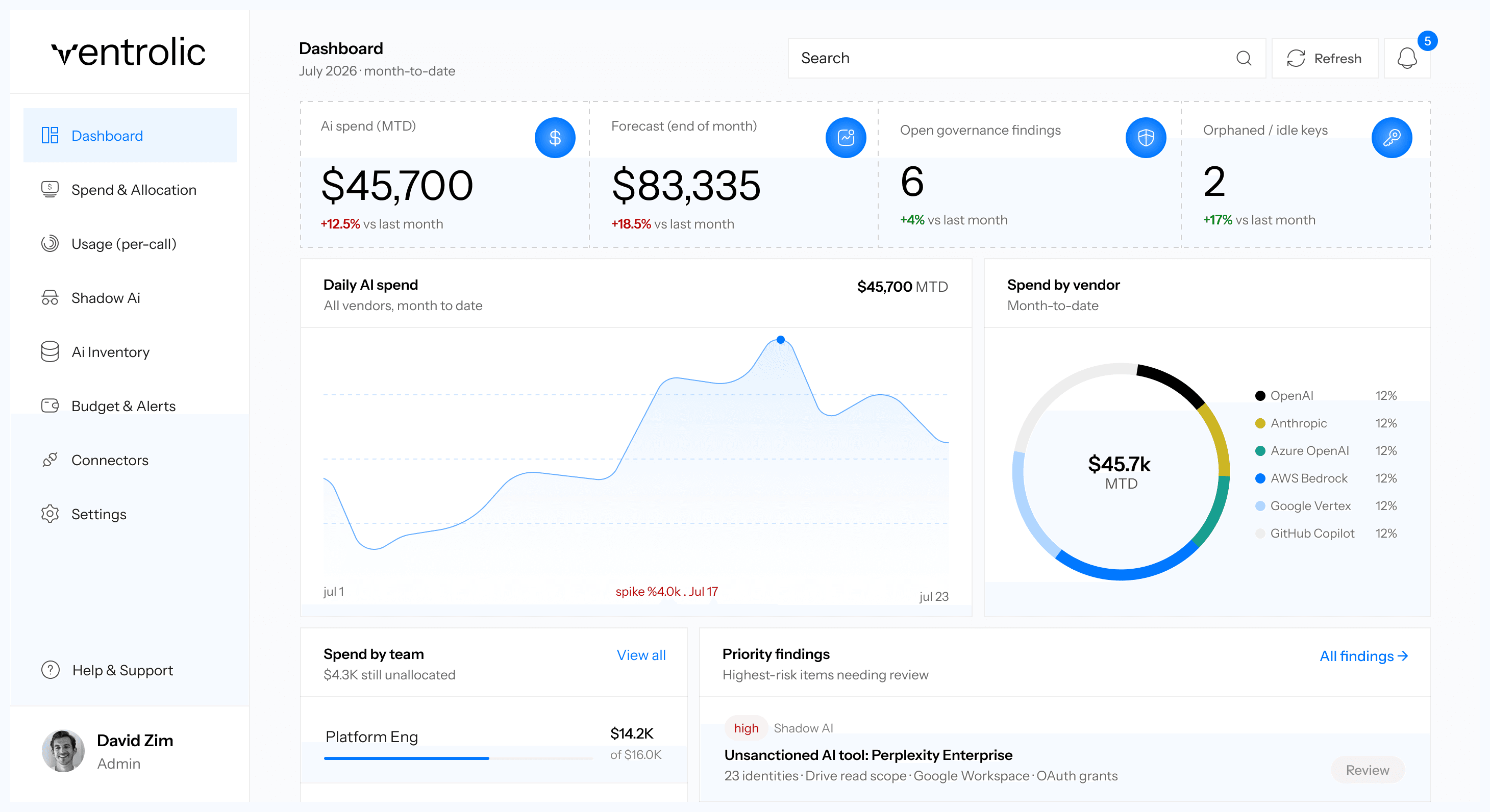Click the Anthropic yellow legend swatch
This screenshot has width=1490, height=812.
pyautogui.click(x=1260, y=423)
